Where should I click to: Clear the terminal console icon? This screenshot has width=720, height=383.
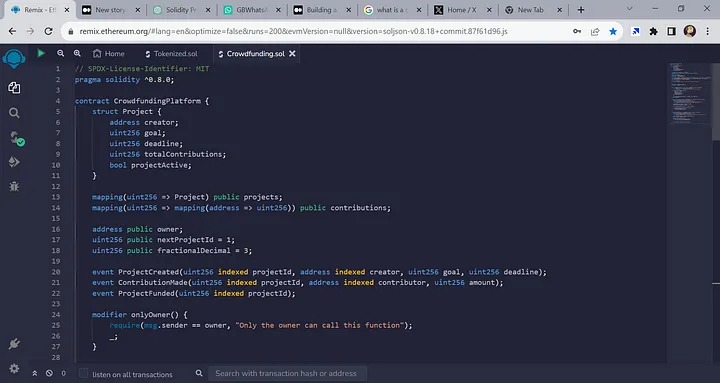[49, 373]
